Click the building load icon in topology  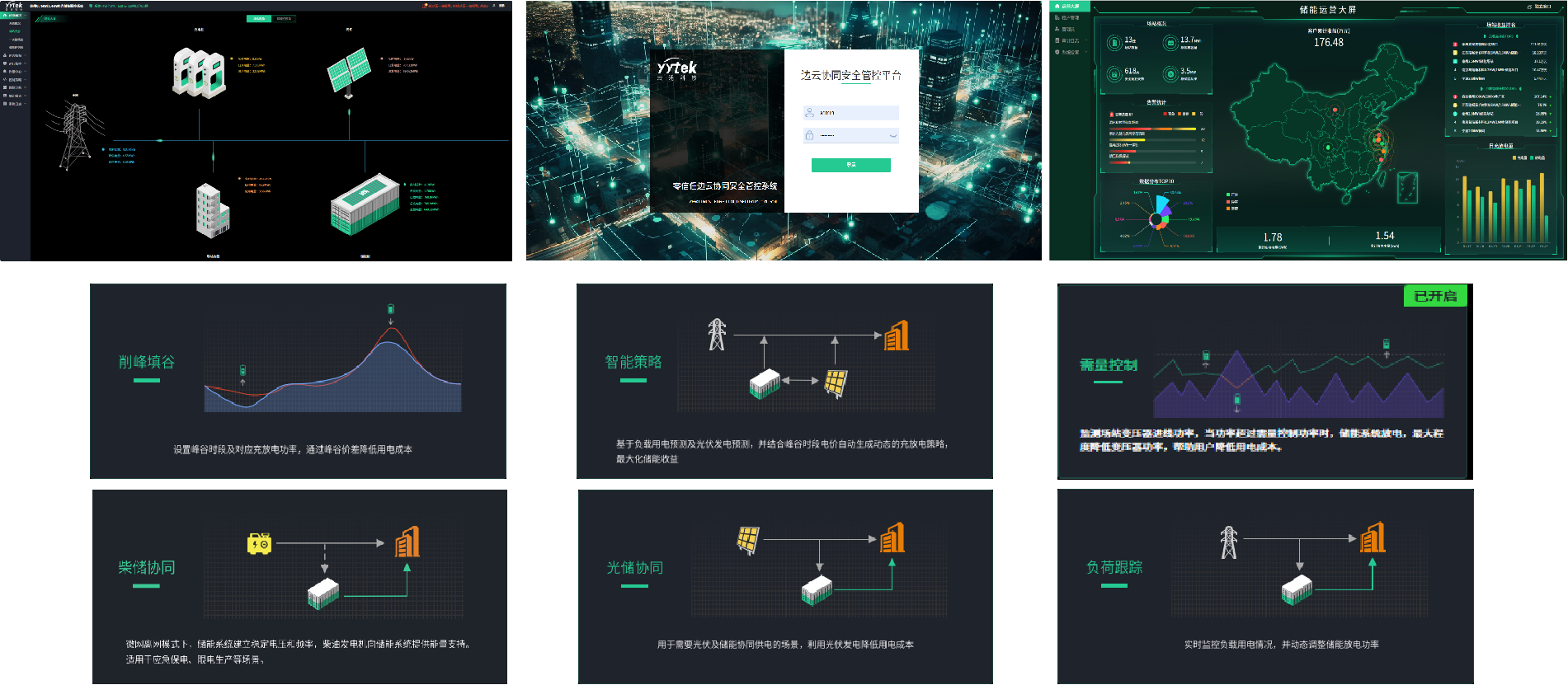212,209
